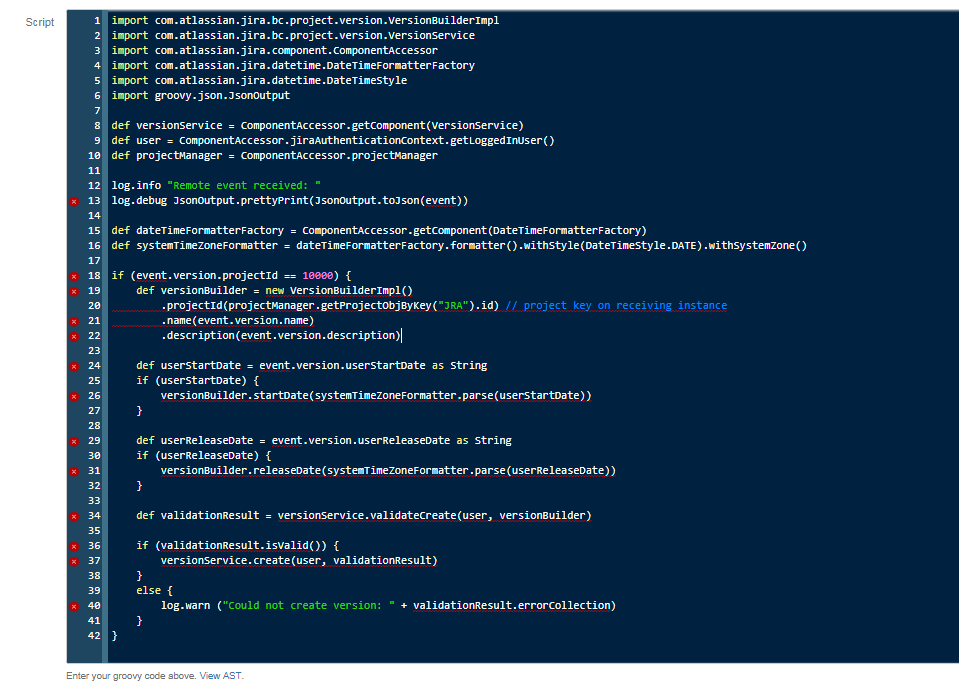Click line number 1 in the gutter
The image size is (959, 689).
point(97,20)
